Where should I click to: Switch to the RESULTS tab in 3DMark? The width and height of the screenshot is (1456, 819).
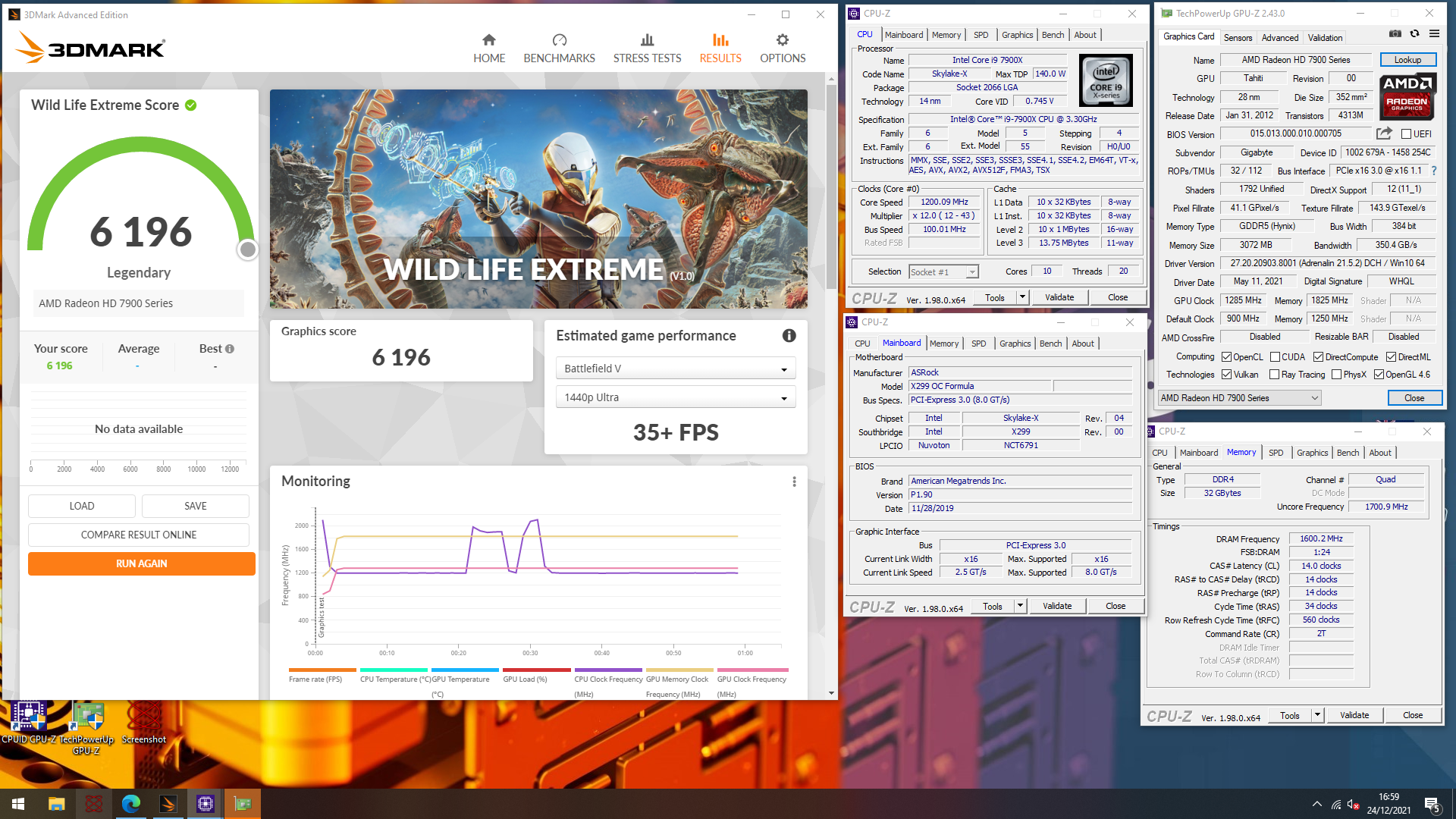click(x=720, y=49)
